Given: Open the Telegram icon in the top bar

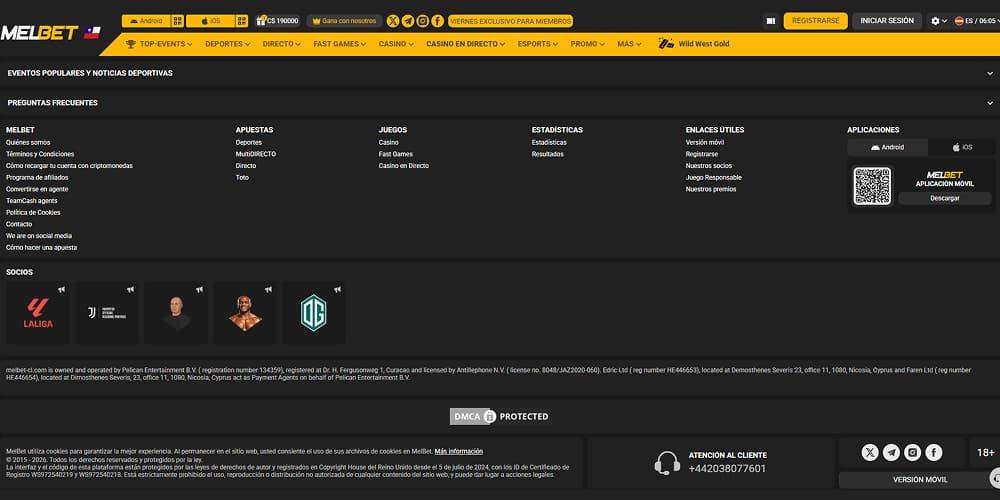Looking at the screenshot, I should coord(408,21).
